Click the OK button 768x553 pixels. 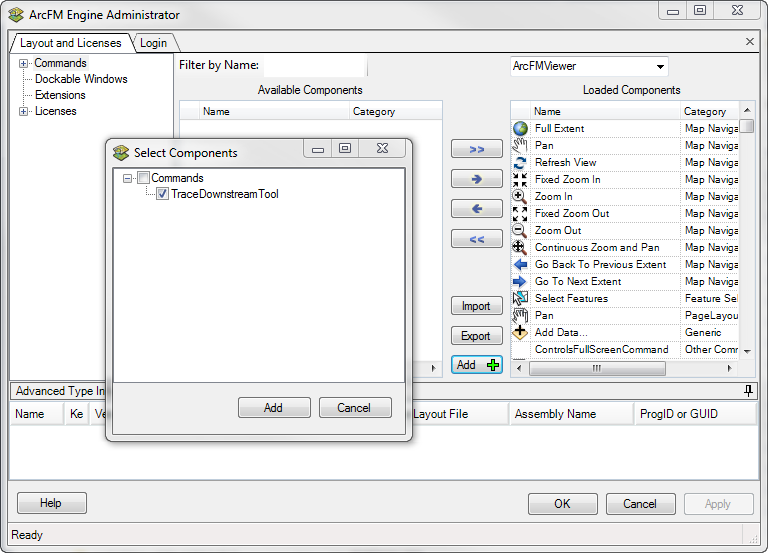click(562, 504)
